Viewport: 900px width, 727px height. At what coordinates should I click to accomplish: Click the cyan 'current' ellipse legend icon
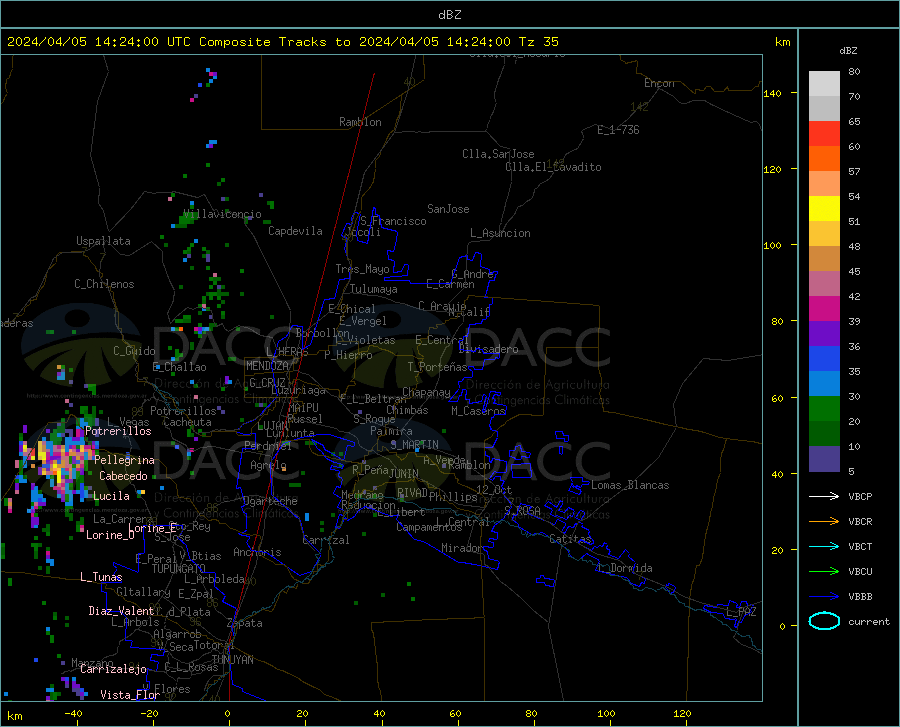point(824,621)
